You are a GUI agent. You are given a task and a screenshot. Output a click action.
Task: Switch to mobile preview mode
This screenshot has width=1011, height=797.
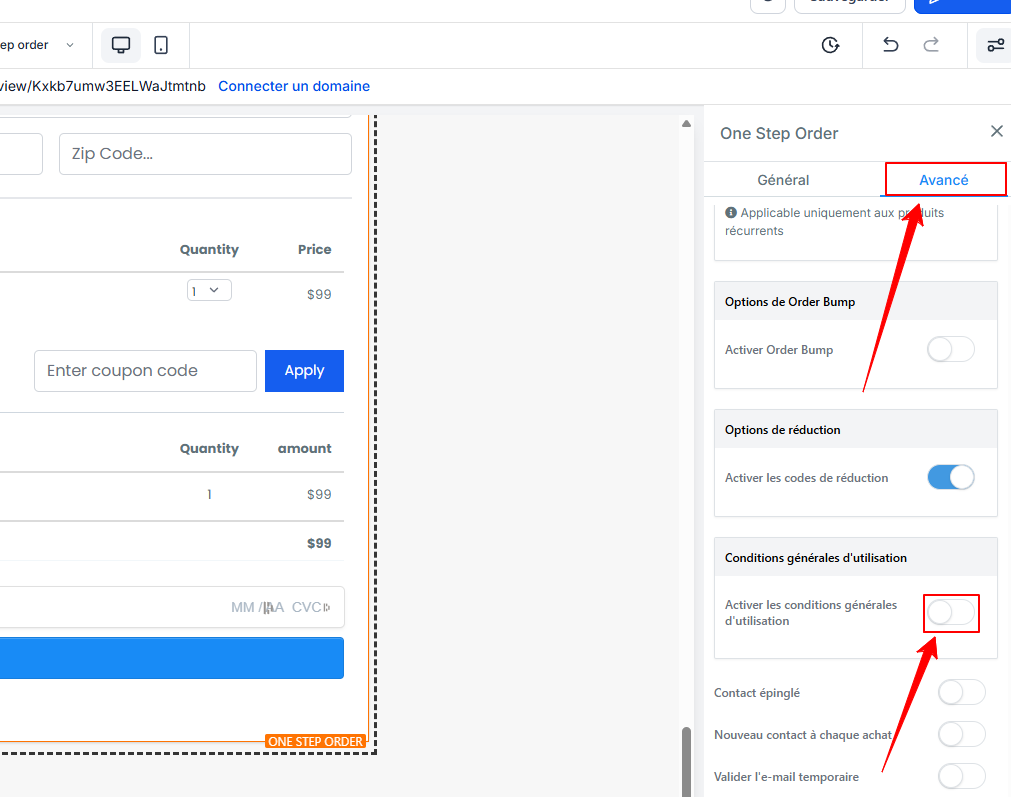(161, 45)
